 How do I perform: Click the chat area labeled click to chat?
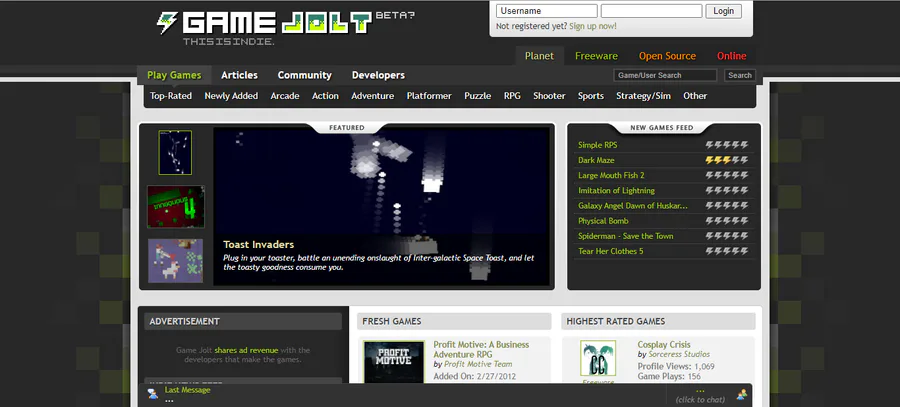pyautogui.click(x=700, y=396)
